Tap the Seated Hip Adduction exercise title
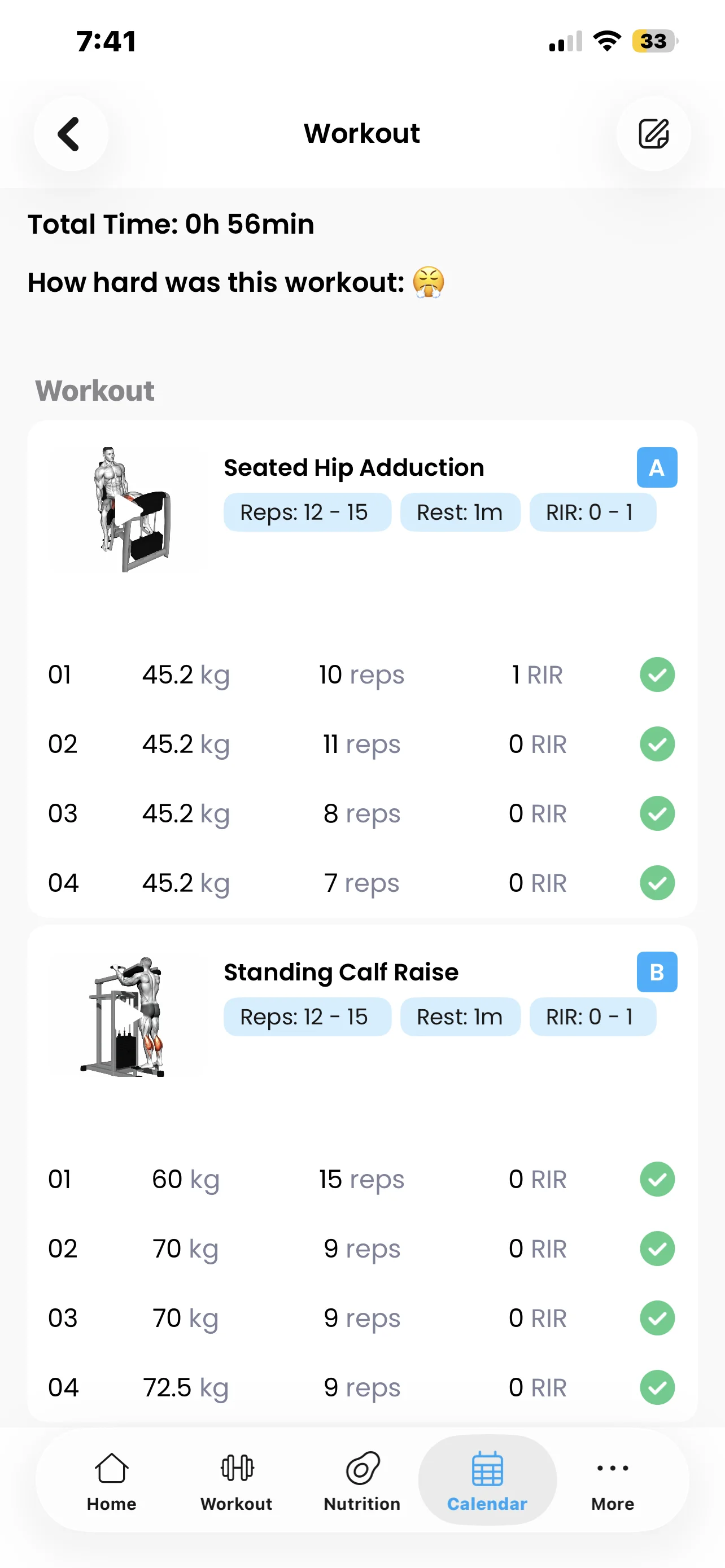 pyautogui.click(x=353, y=467)
